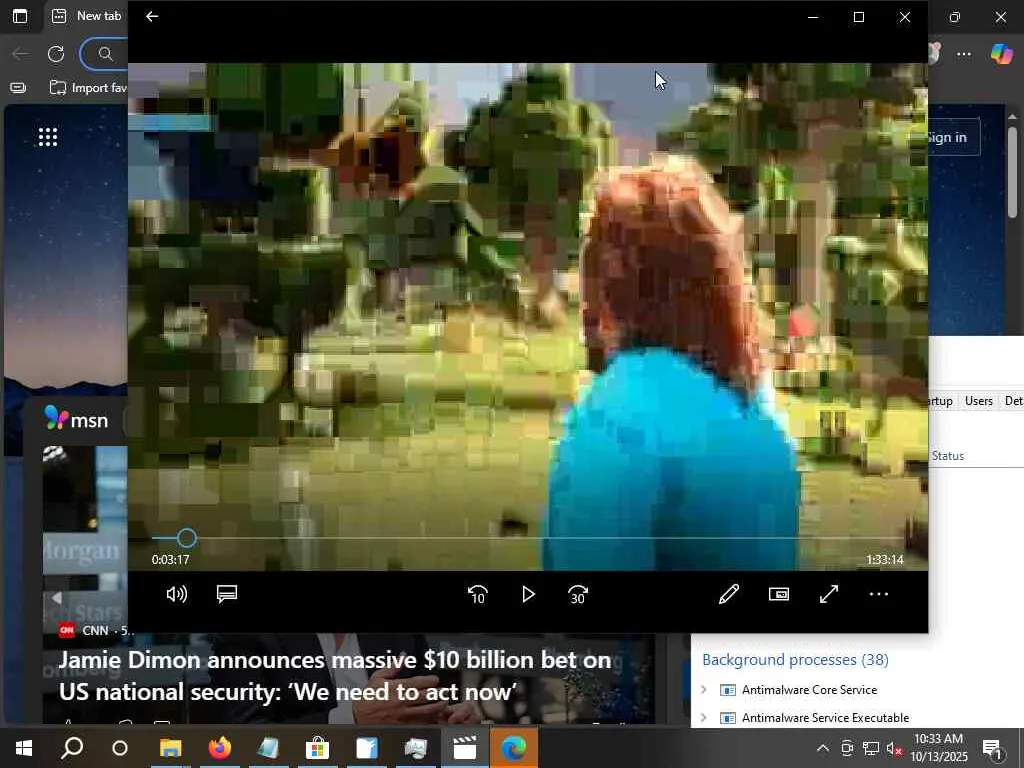Open Microsoft Store from taskbar
This screenshot has height=768, width=1024.
(317, 748)
